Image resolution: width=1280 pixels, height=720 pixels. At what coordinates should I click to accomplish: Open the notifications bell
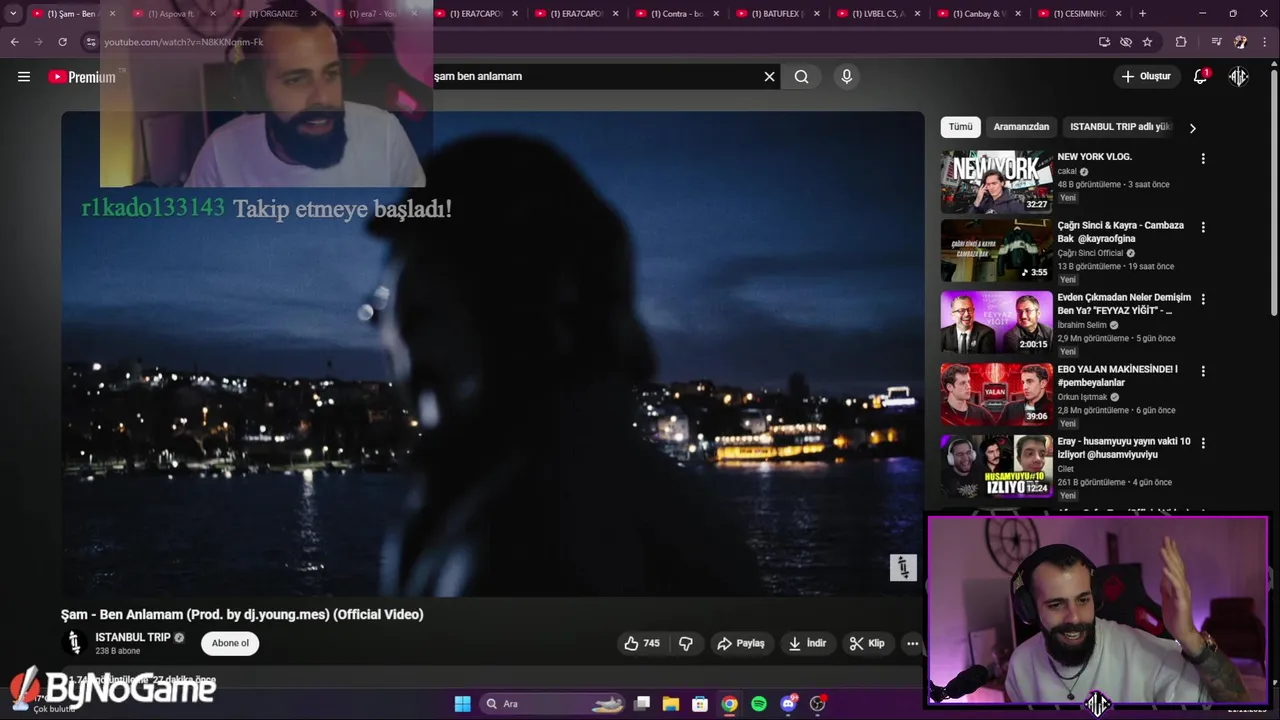1200,76
